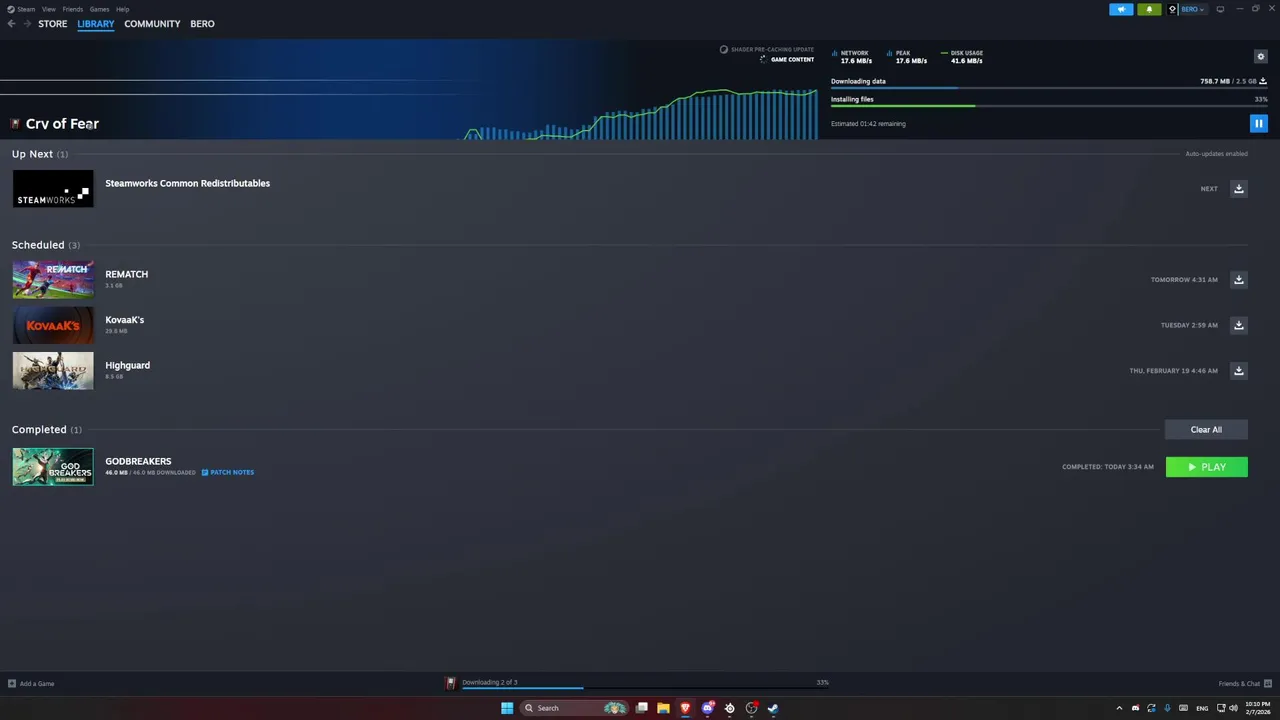Open volume control in system tray
1280x720 pixels.
pos(1232,708)
